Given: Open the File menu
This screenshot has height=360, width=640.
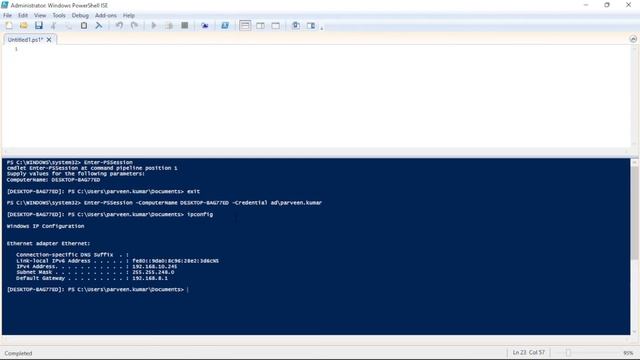Looking at the screenshot, I should (x=7, y=15).
